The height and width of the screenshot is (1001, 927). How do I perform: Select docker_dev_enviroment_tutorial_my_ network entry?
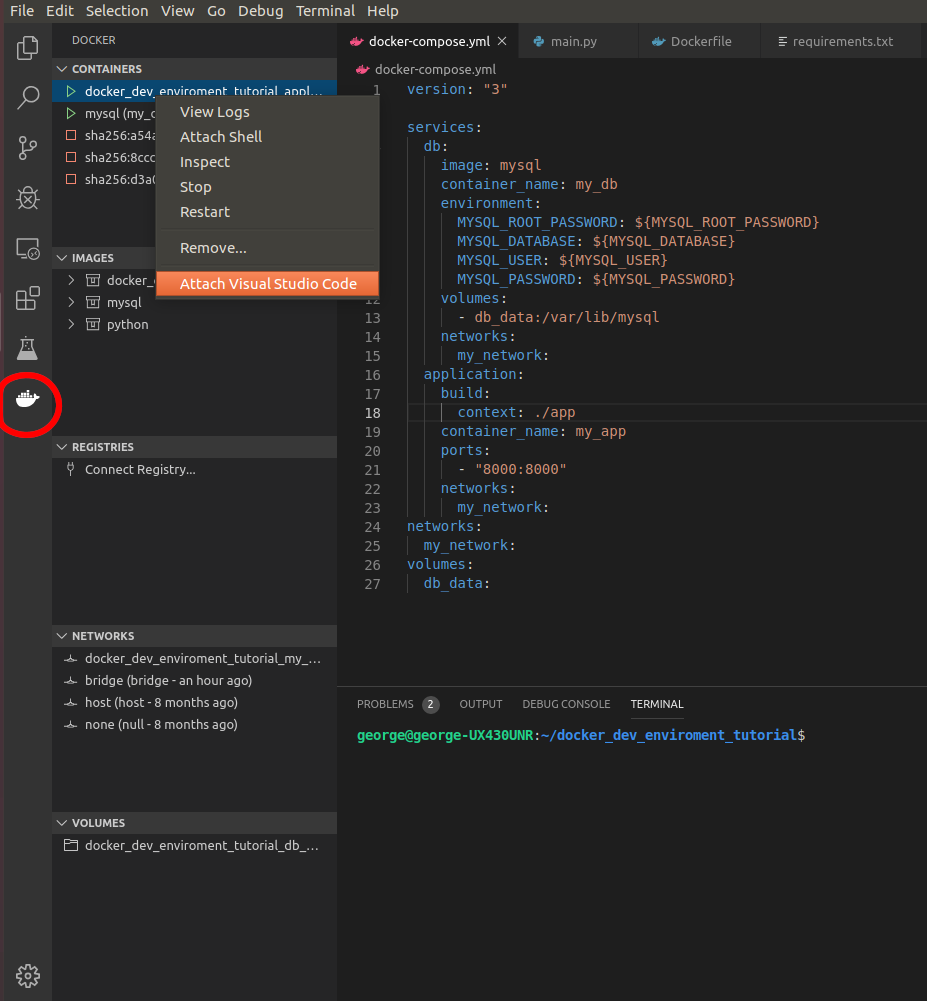[195, 658]
